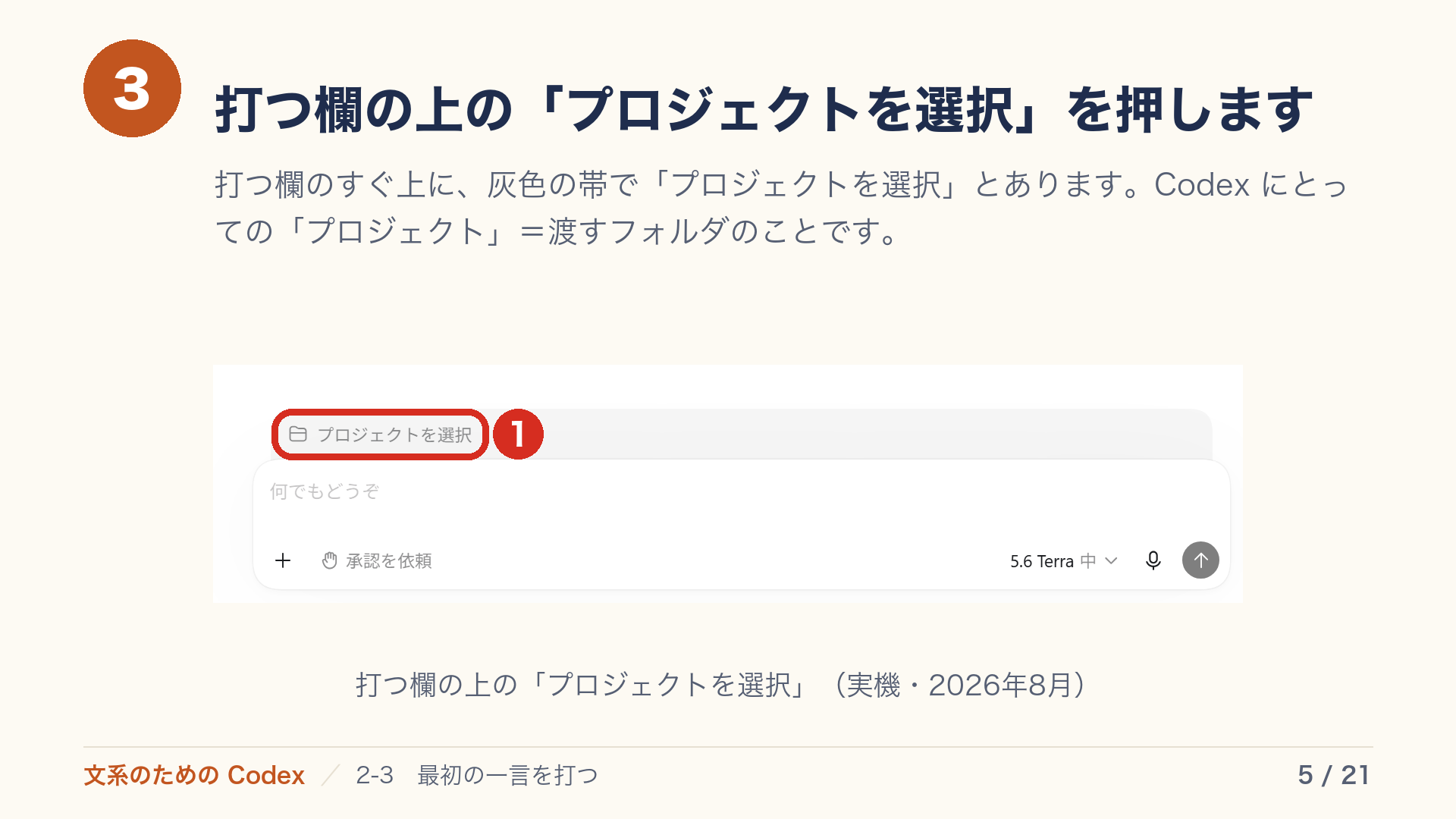This screenshot has width=1456, height=819.
Task: Click the embedded Codex screenshot image
Action: click(x=728, y=484)
